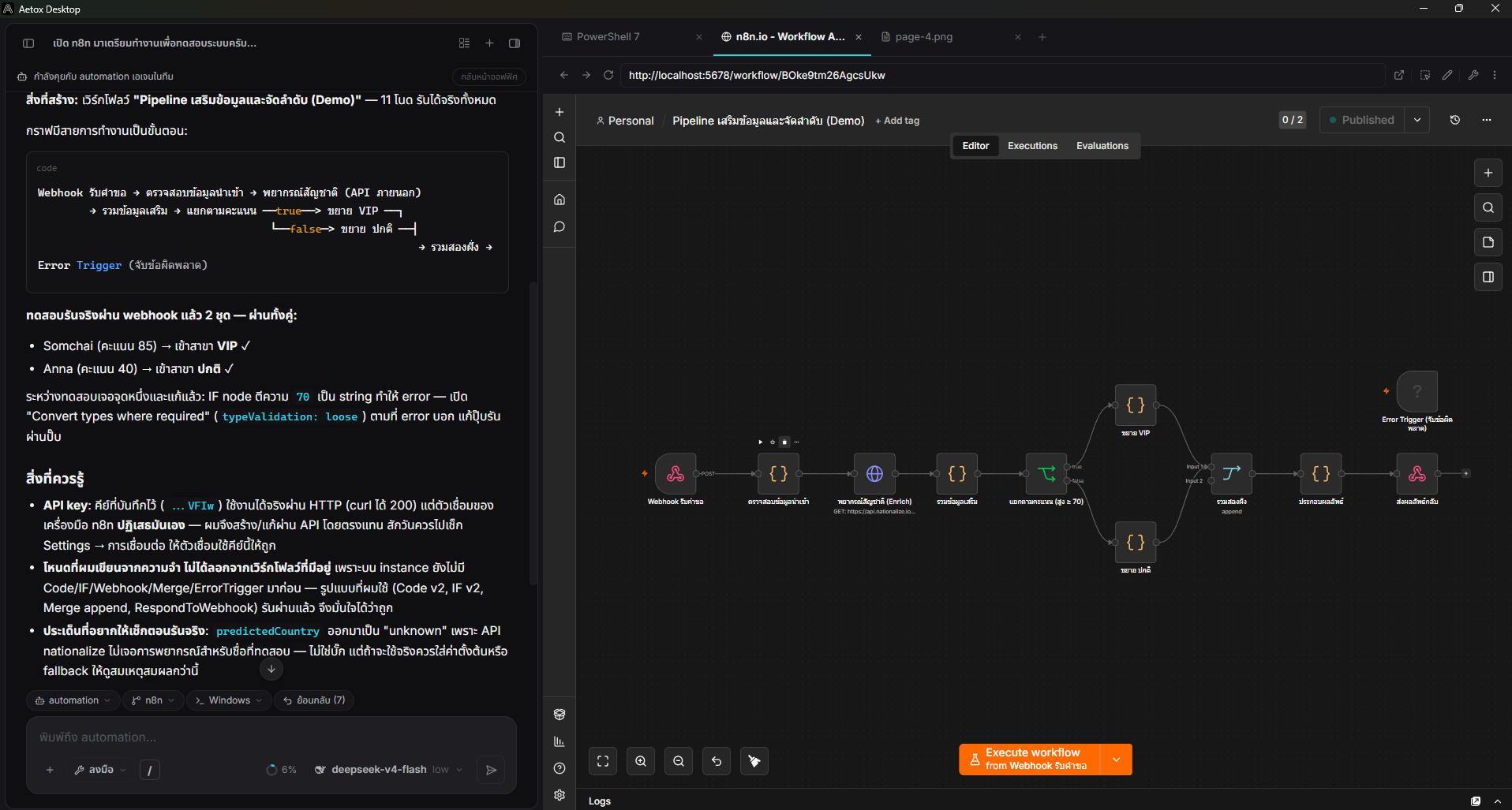The height and width of the screenshot is (810, 1512).
Task: Switch to the PowerShell 7 tab
Action: [608, 37]
